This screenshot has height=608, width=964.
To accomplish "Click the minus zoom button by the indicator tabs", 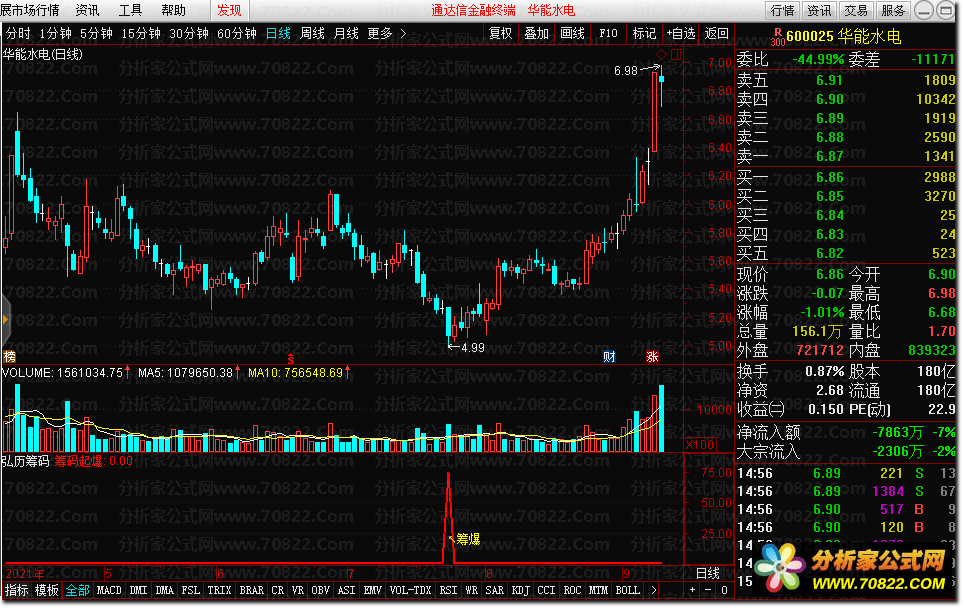I will [x=708, y=590].
